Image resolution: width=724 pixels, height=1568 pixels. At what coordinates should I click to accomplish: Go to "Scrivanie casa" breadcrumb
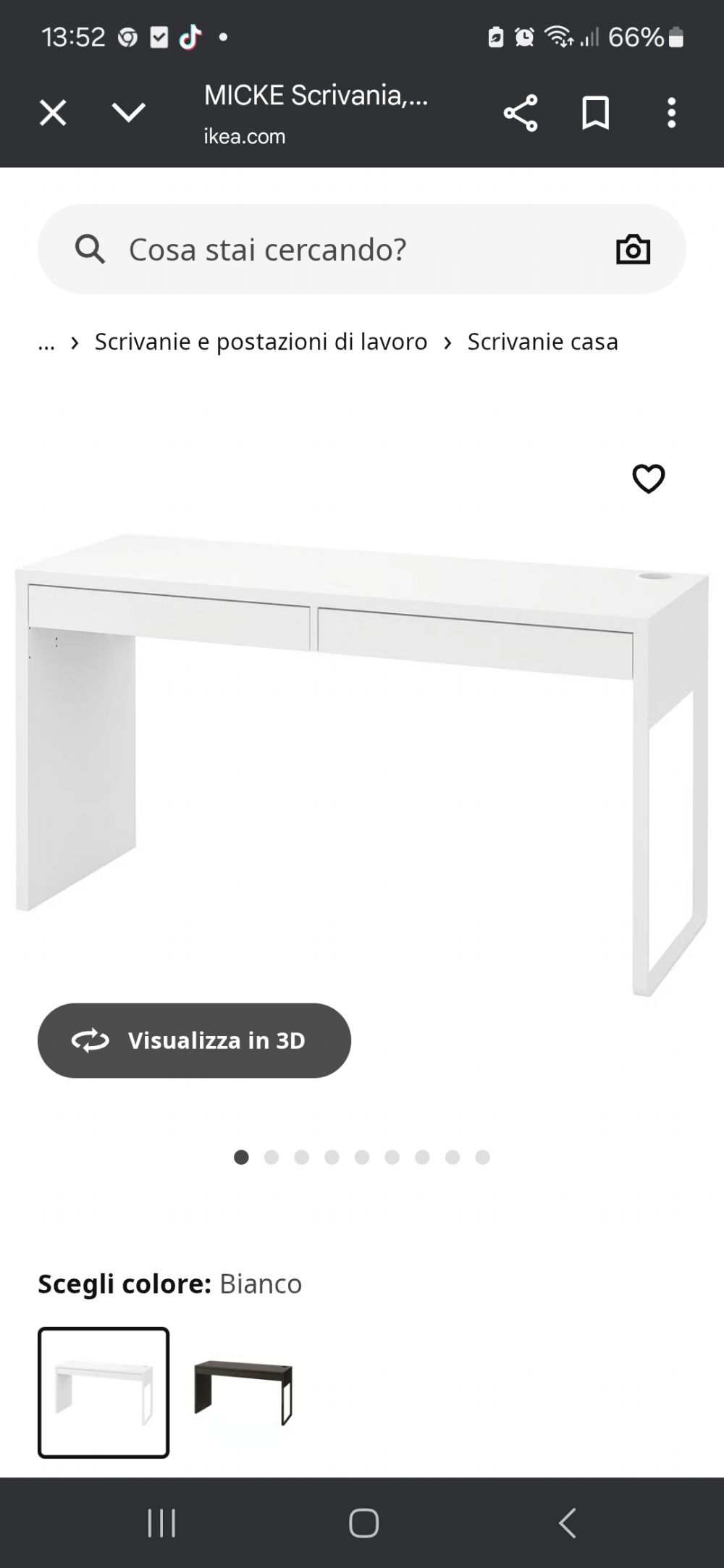point(542,342)
